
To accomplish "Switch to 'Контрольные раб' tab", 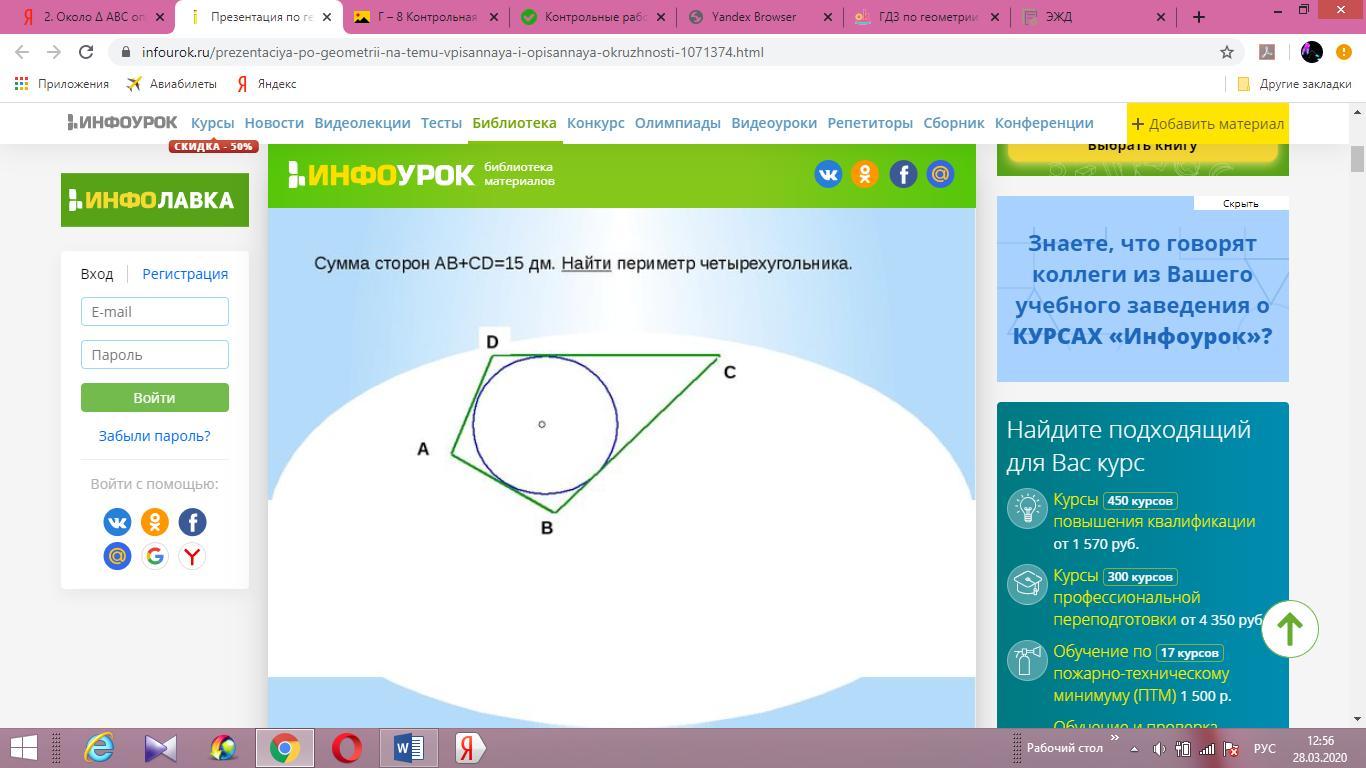I will 592,17.
